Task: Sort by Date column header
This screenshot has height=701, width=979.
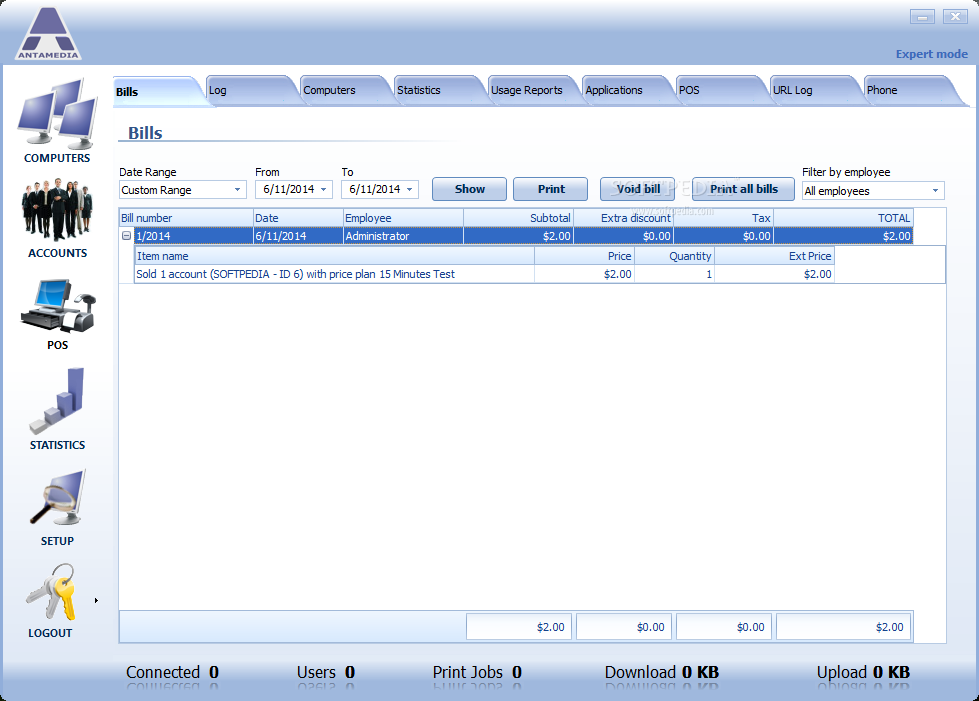Action: (298, 218)
